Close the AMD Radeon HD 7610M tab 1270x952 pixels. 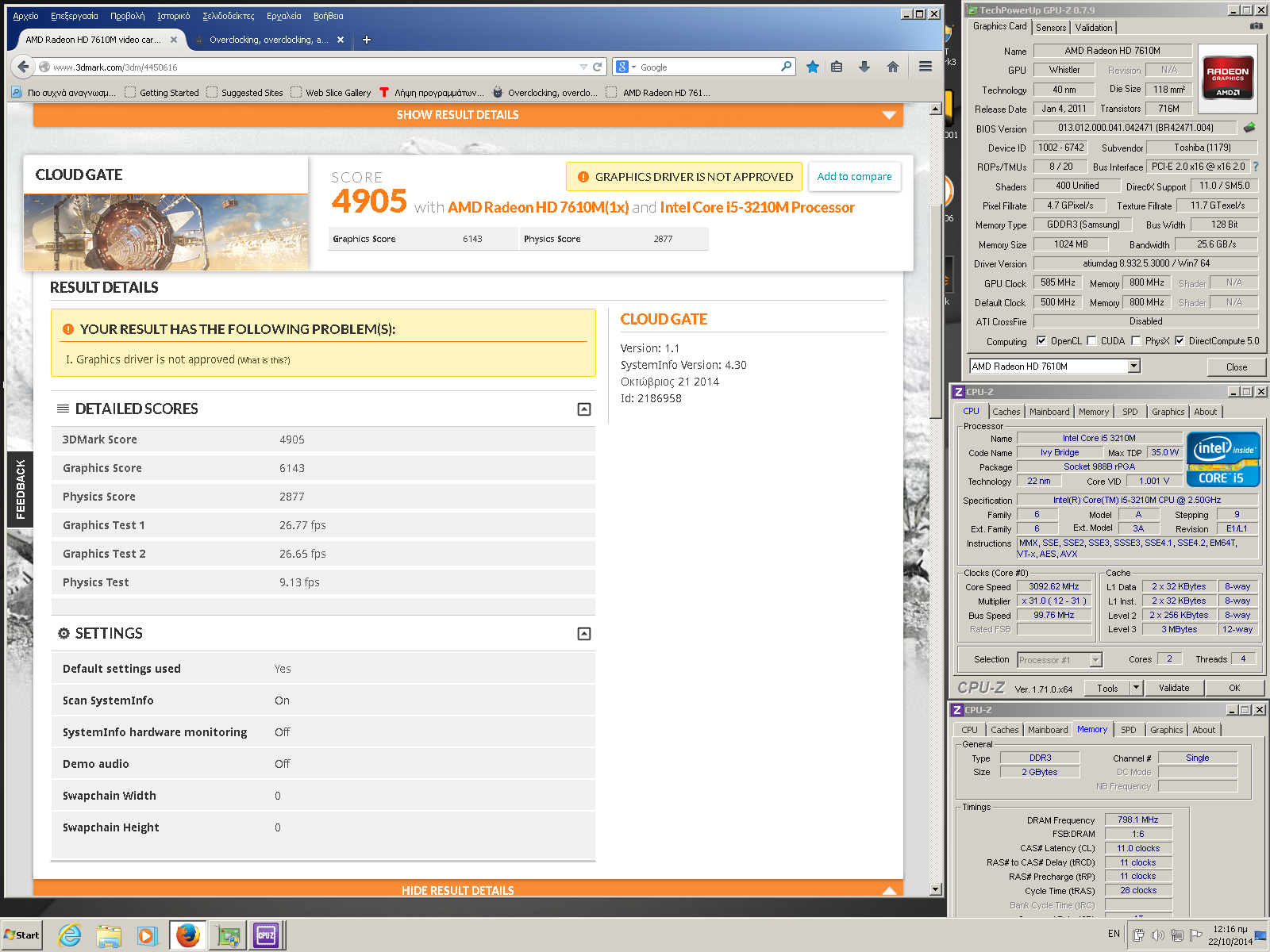point(174,40)
